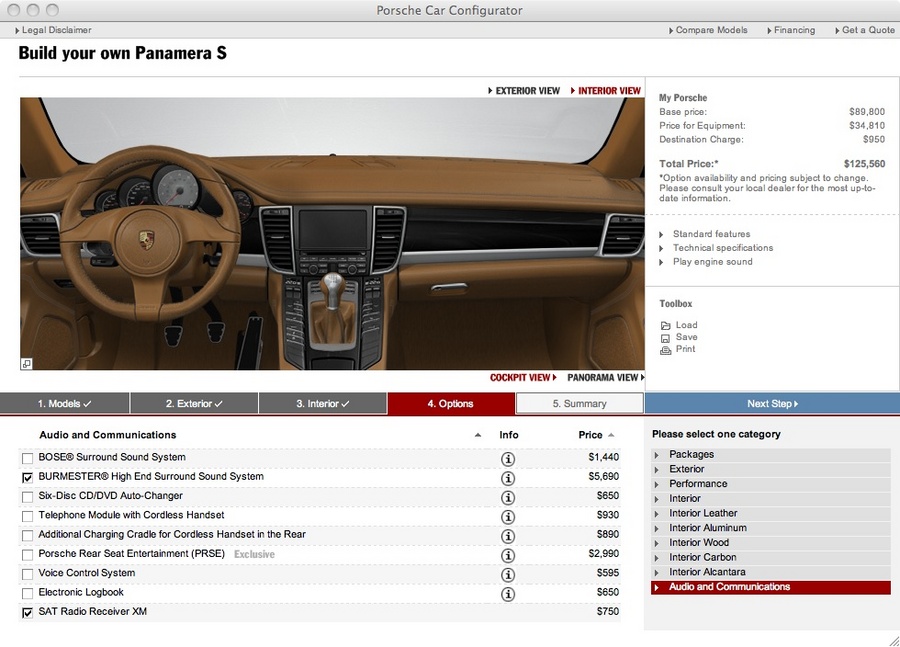
Task: Switch to the 2. Exterior step tab
Action: [194, 404]
